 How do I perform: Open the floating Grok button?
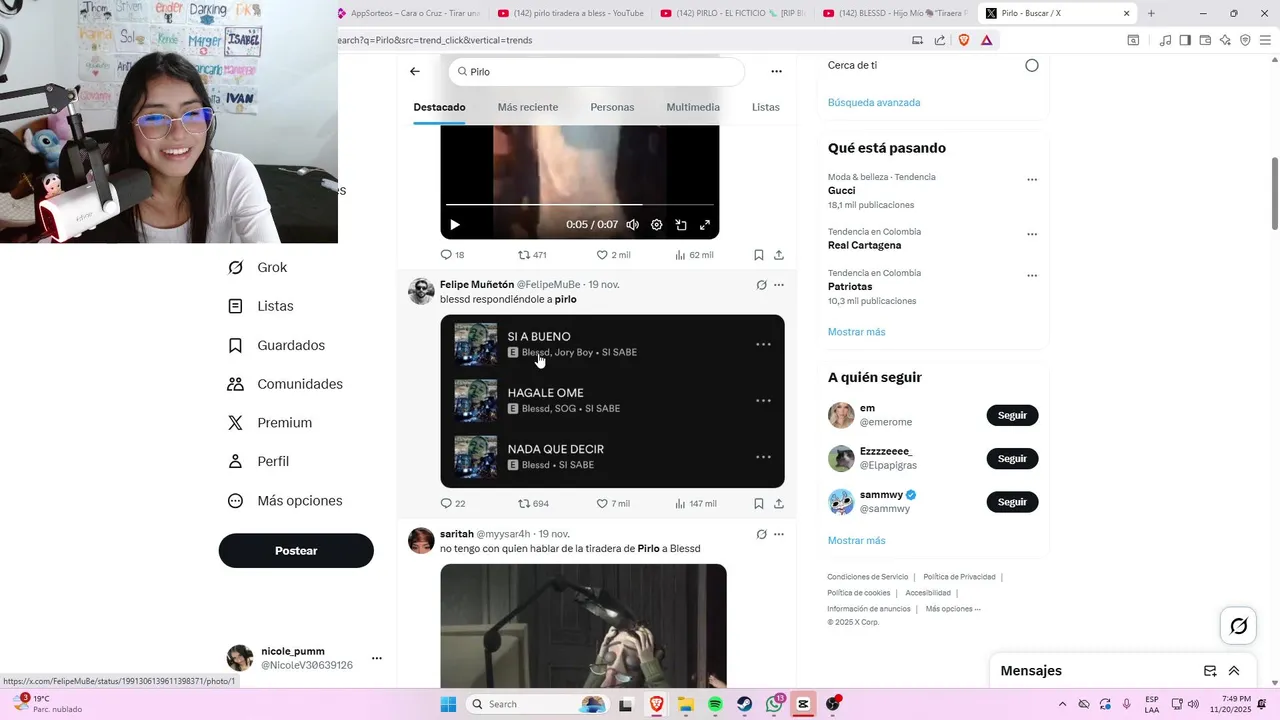[x=1238, y=626]
